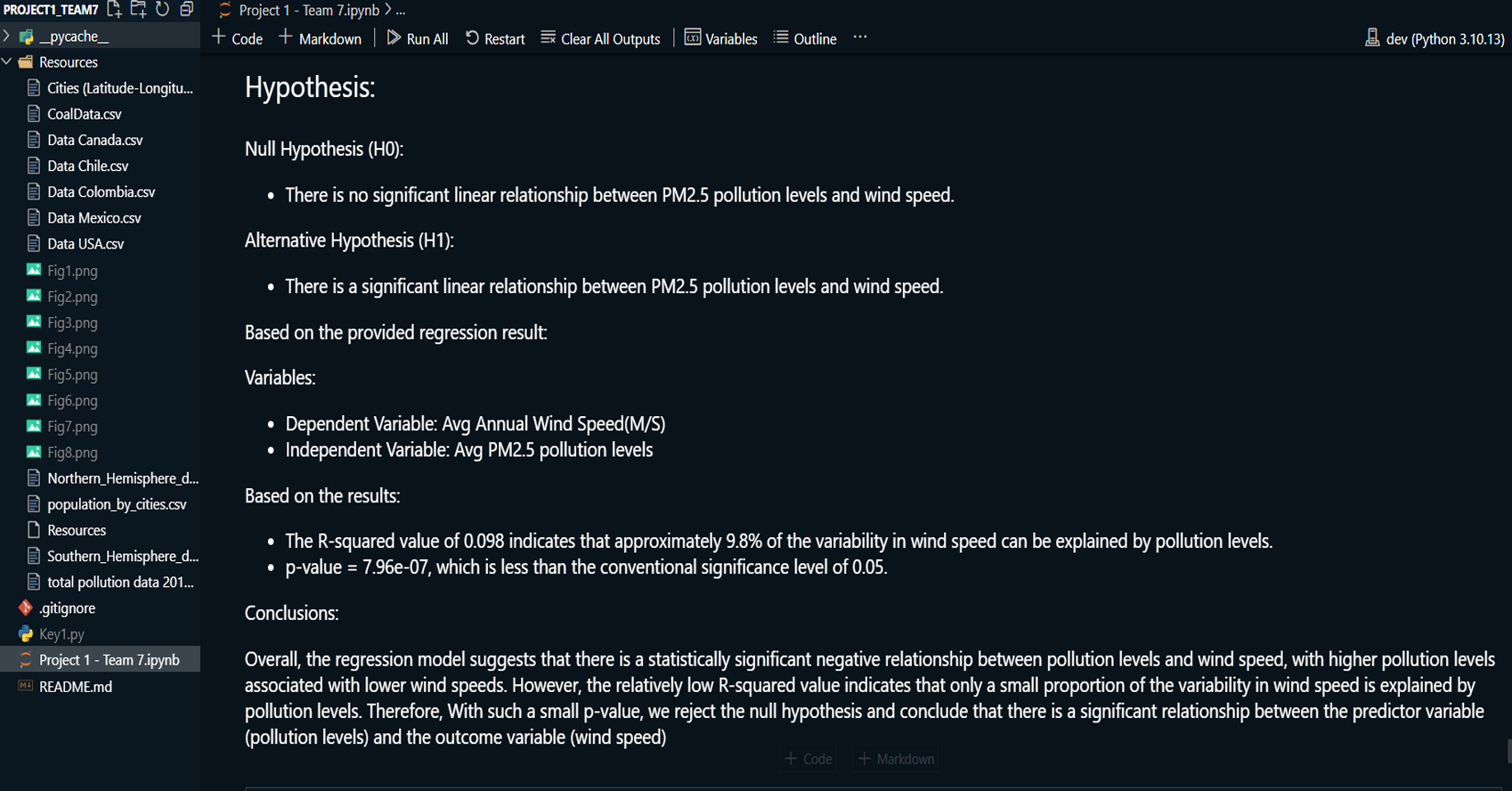
Task: Open CoalData.csv in the explorer
Action: (x=84, y=114)
